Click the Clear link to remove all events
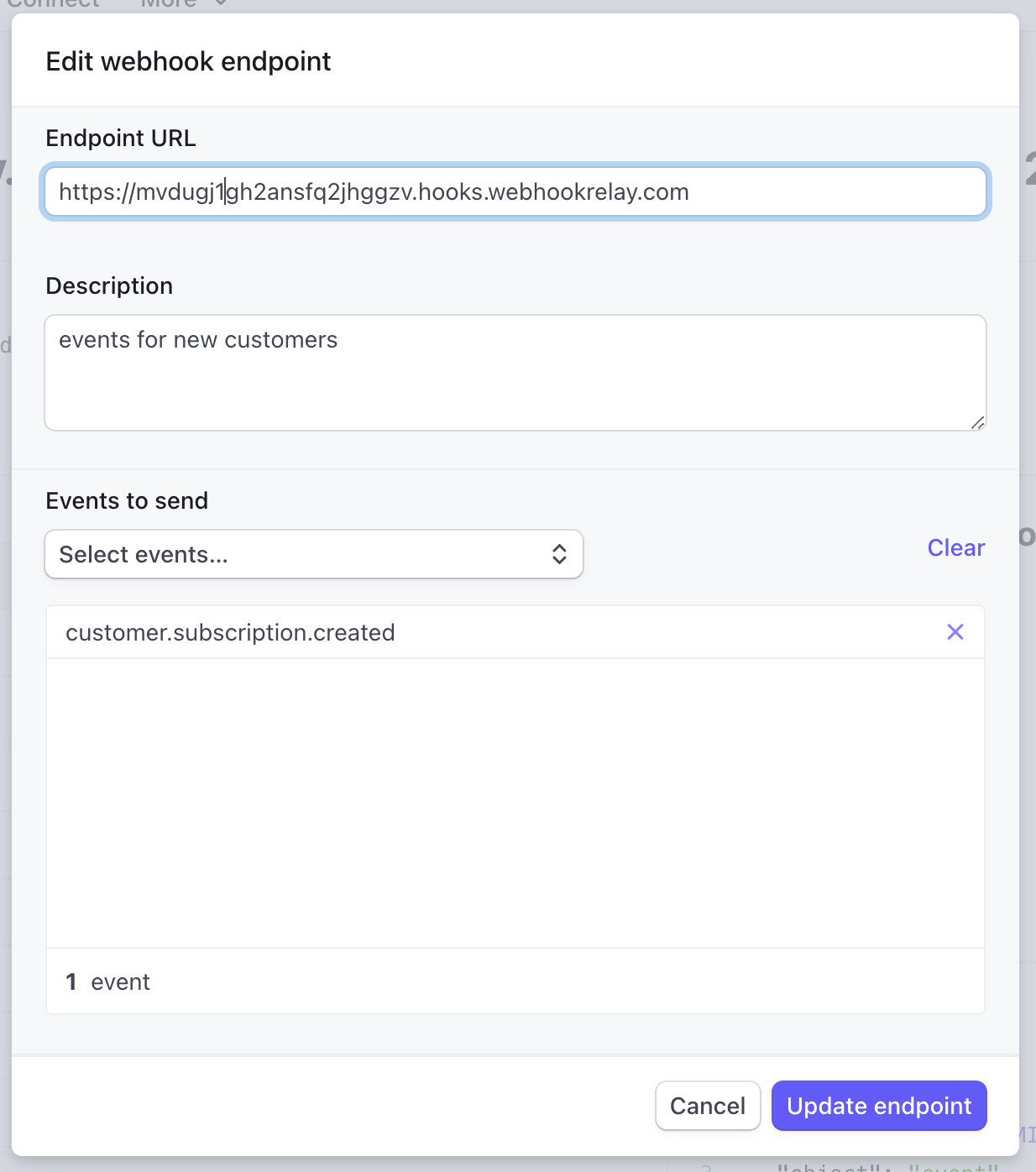1036x1172 pixels. (956, 547)
